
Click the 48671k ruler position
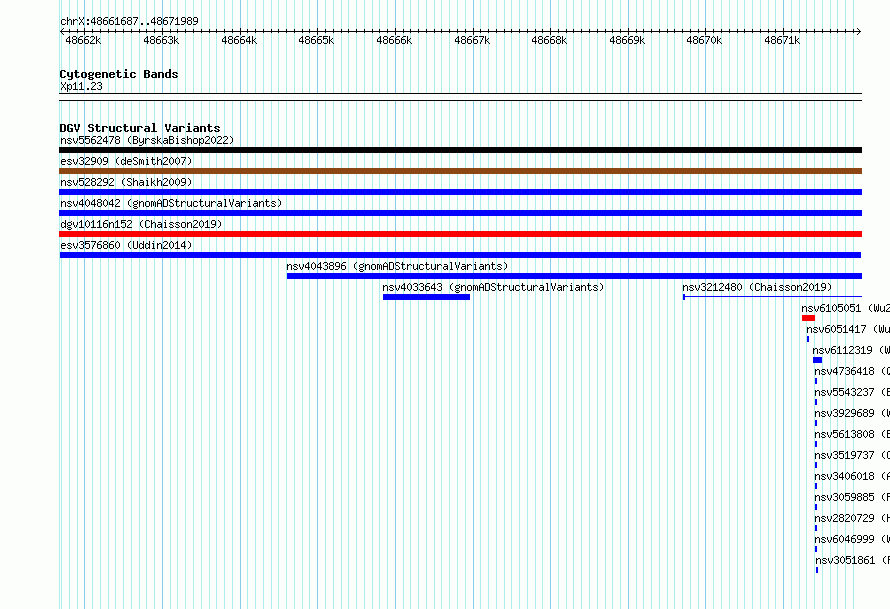[782, 40]
